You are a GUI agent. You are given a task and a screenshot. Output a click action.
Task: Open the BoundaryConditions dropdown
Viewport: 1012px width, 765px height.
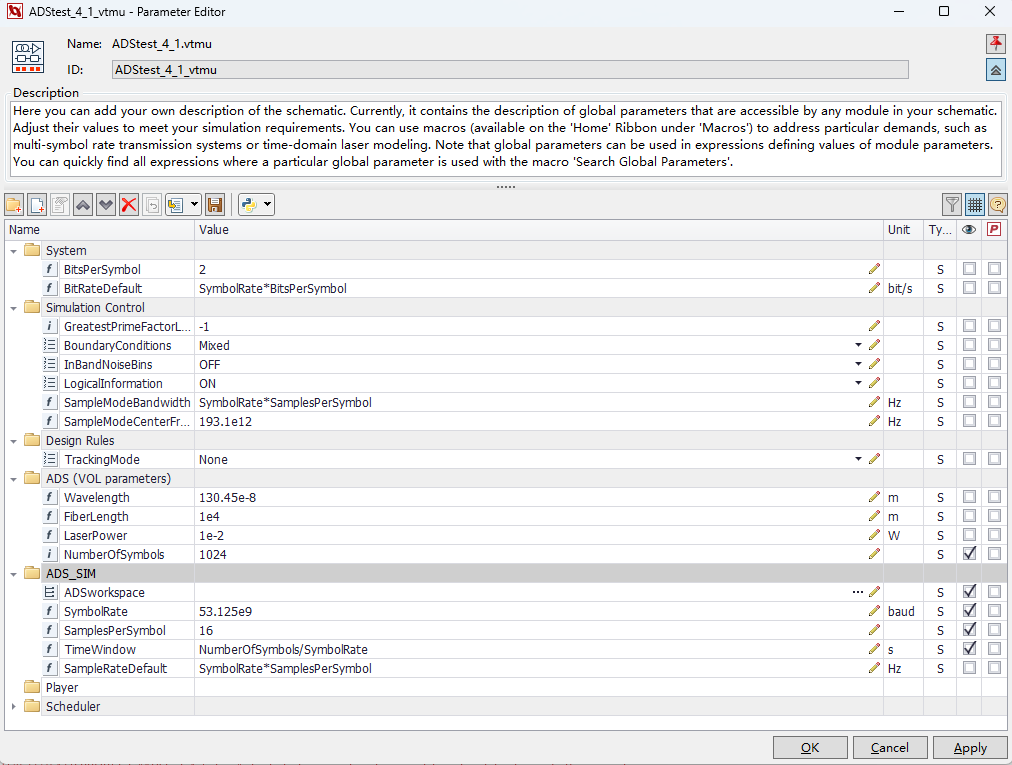(858, 345)
